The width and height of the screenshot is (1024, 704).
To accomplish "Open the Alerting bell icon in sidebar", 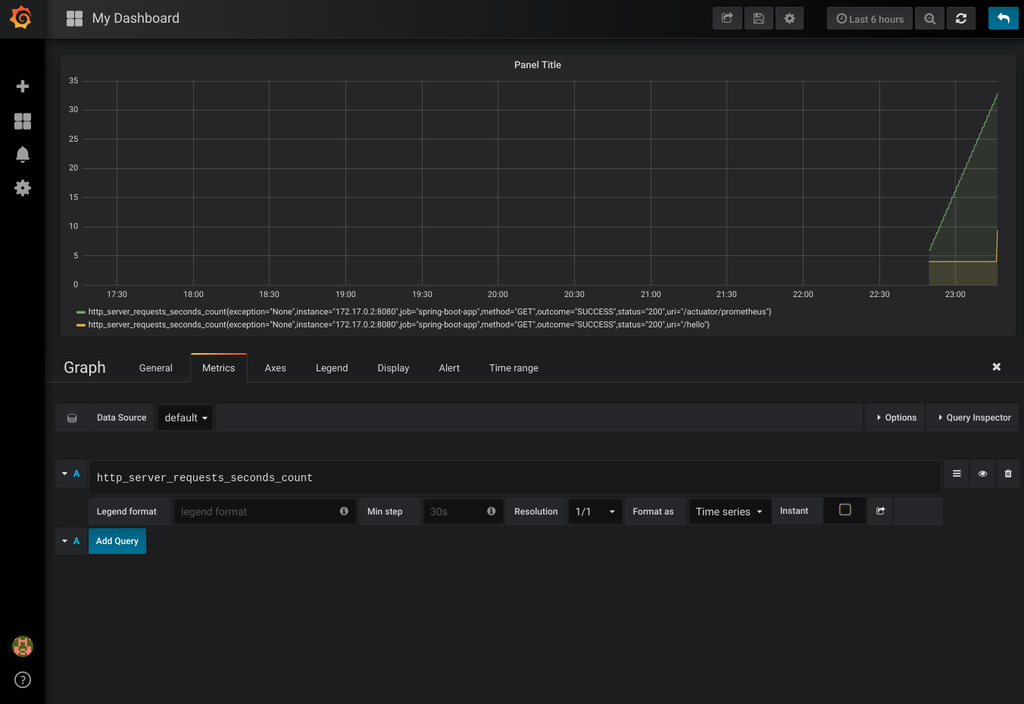I will 22,154.
